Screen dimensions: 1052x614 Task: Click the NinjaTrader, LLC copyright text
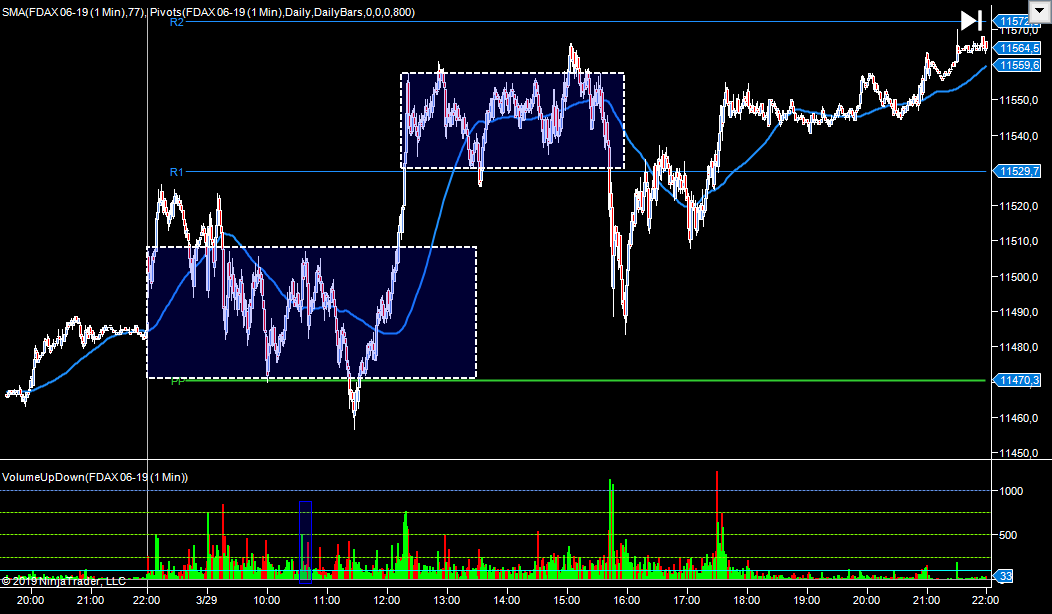coord(64,581)
